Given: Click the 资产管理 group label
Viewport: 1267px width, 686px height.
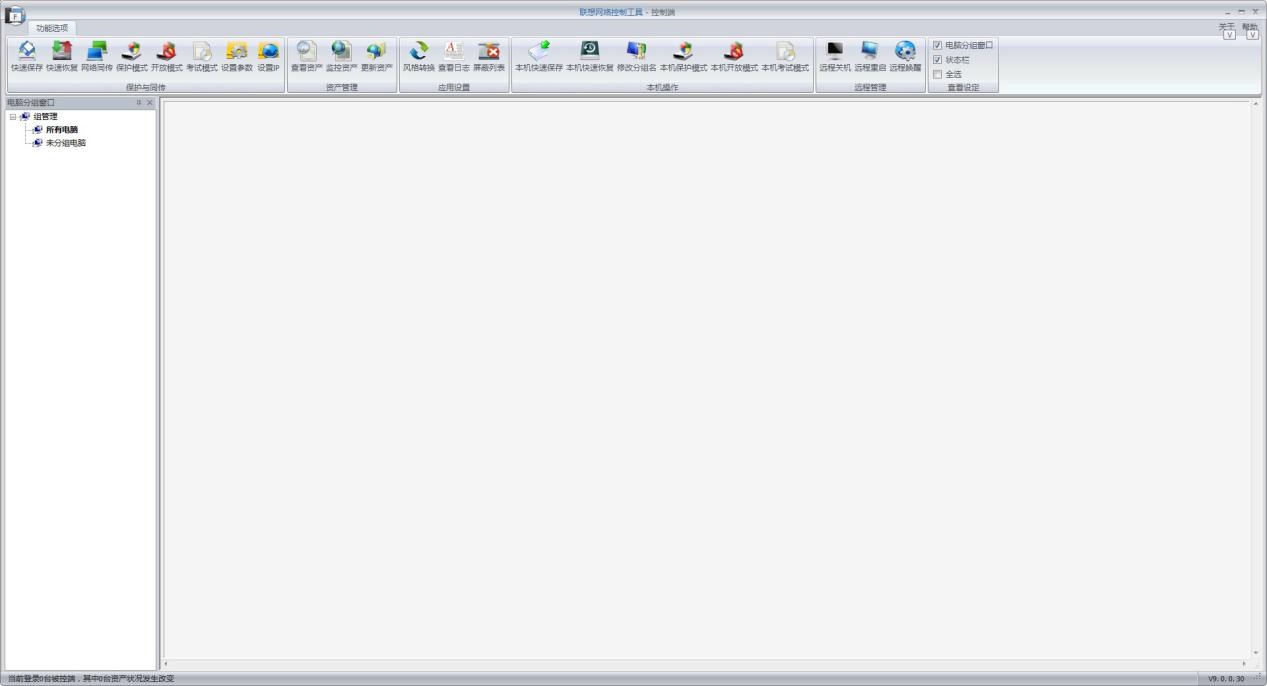Looking at the screenshot, I should tap(341, 88).
